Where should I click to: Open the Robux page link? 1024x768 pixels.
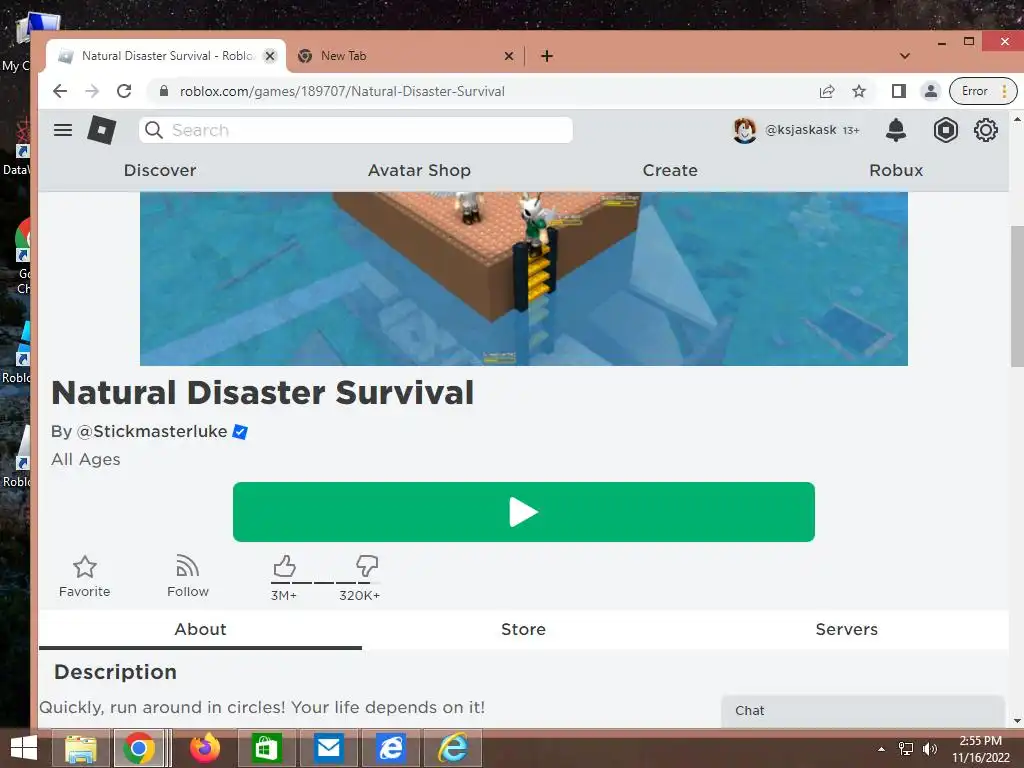pos(896,170)
